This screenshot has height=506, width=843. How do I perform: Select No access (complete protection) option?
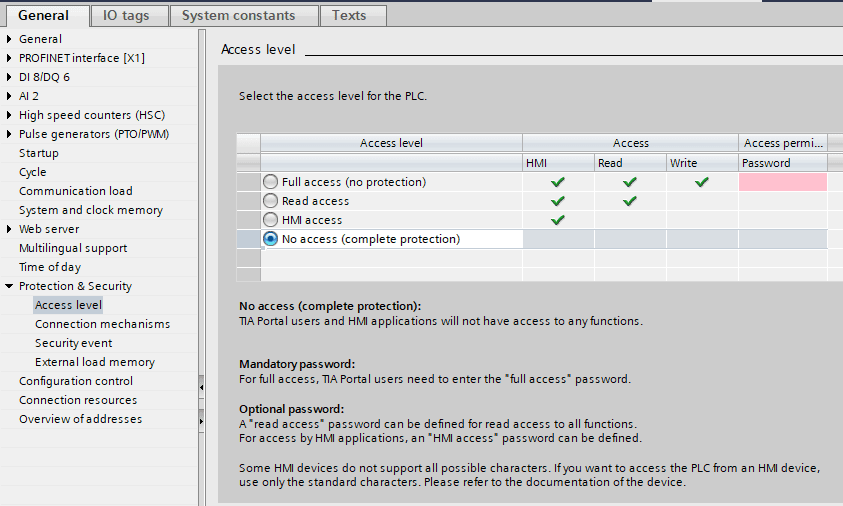(270, 239)
